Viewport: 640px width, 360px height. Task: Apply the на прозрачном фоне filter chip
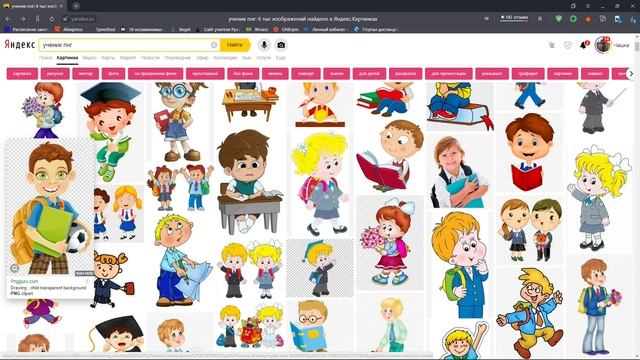pyautogui.click(x=156, y=73)
